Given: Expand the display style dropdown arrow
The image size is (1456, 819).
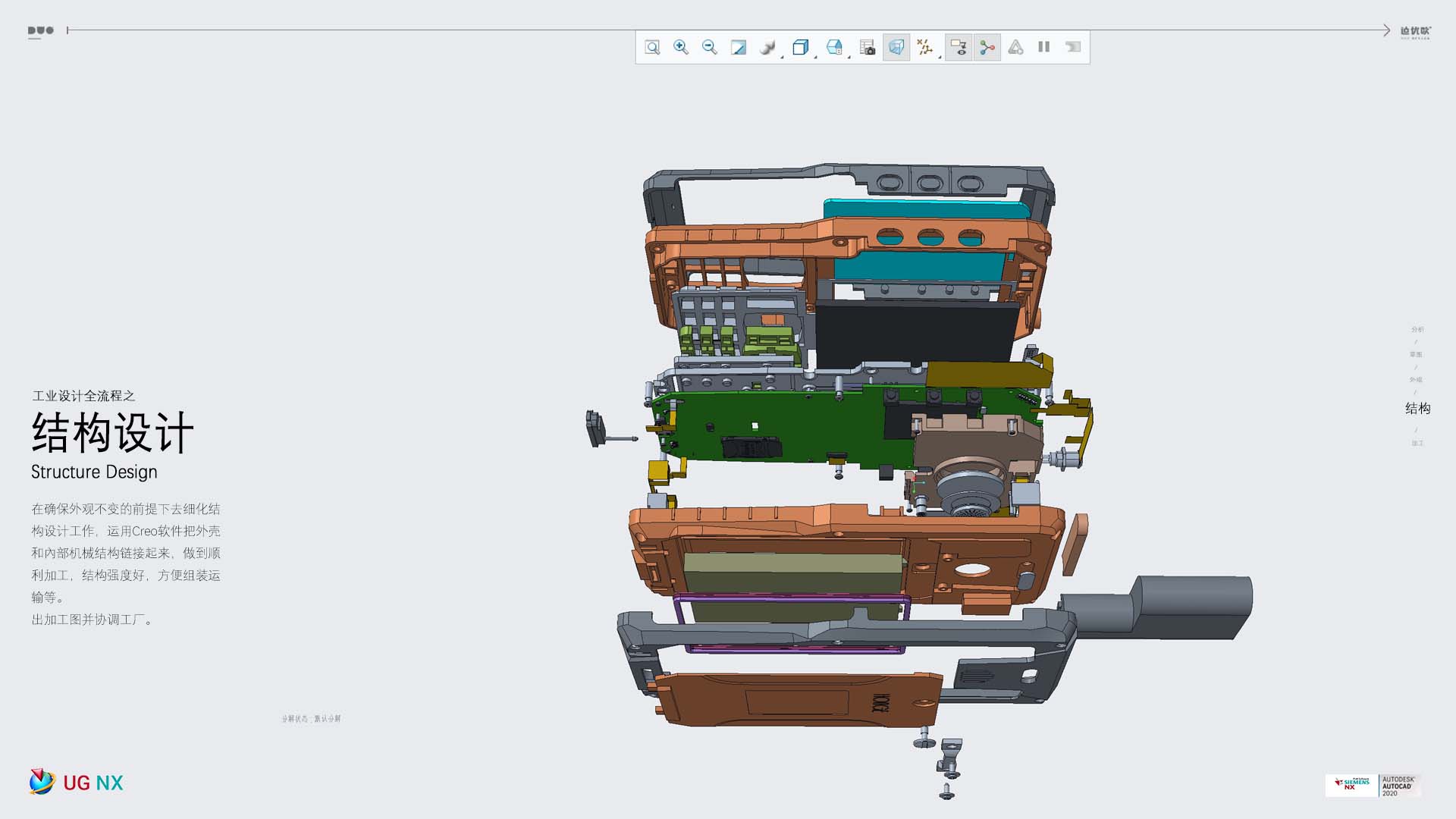Looking at the screenshot, I should coord(816,57).
